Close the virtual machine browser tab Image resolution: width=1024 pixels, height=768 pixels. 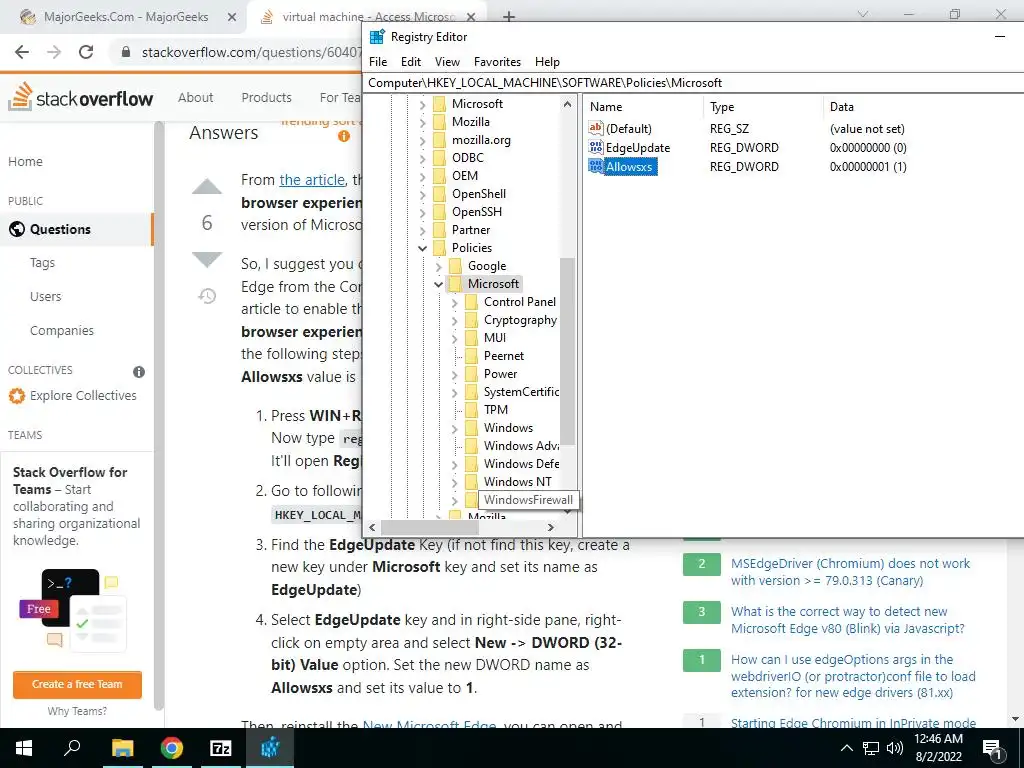click(472, 17)
